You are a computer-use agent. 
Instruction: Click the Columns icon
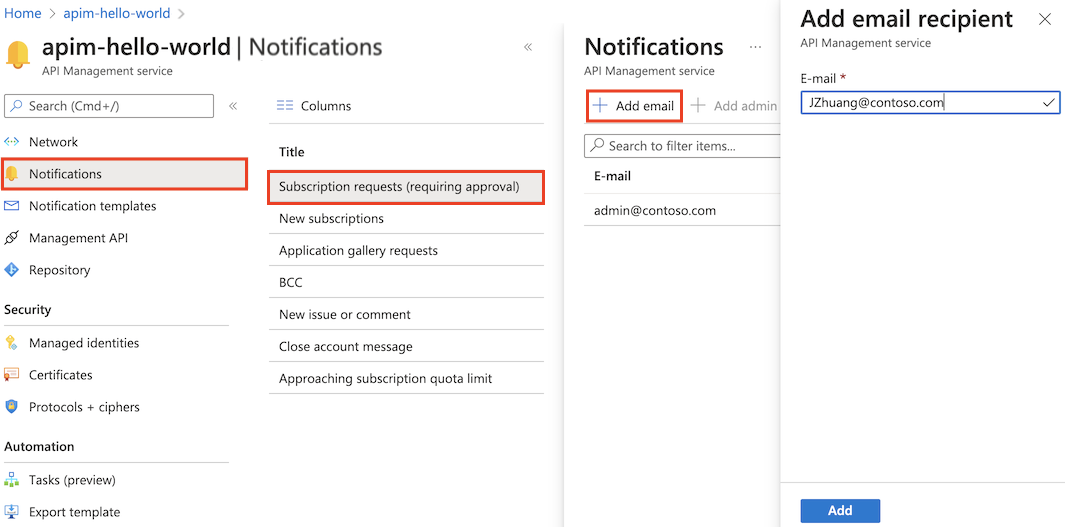tap(285, 106)
